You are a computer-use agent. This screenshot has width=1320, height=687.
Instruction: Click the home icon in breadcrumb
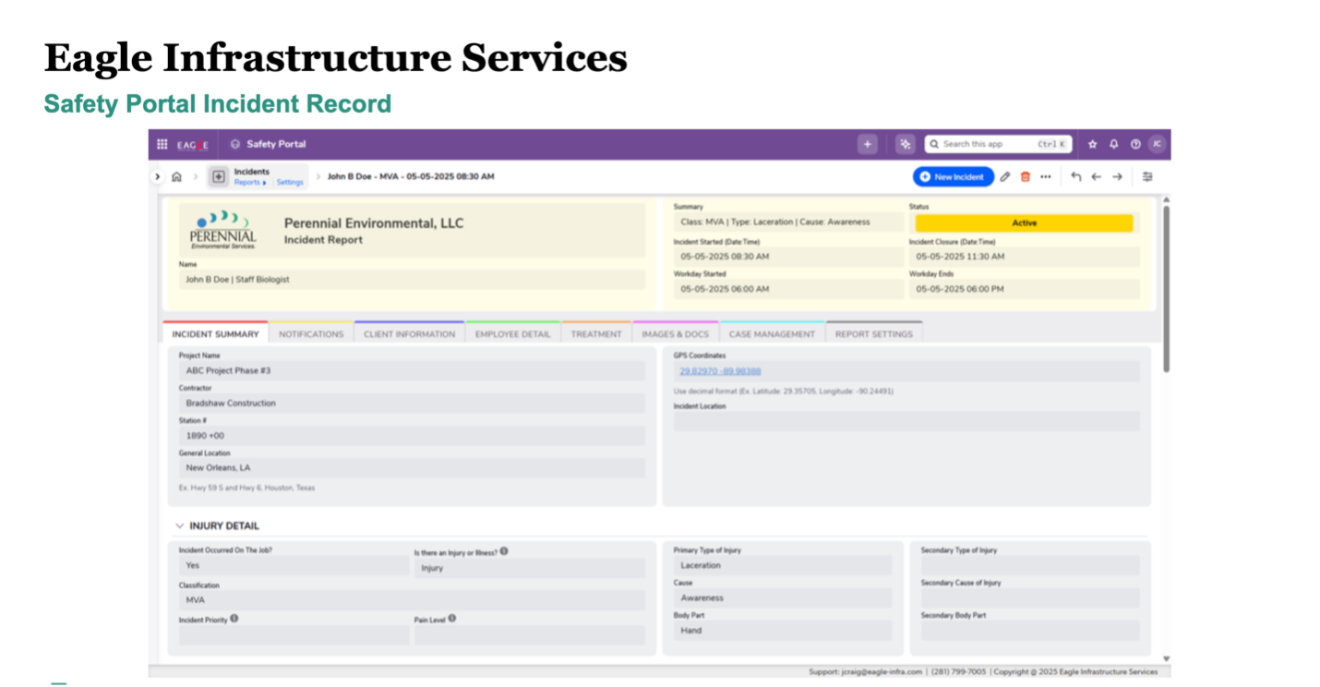(176, 177)
